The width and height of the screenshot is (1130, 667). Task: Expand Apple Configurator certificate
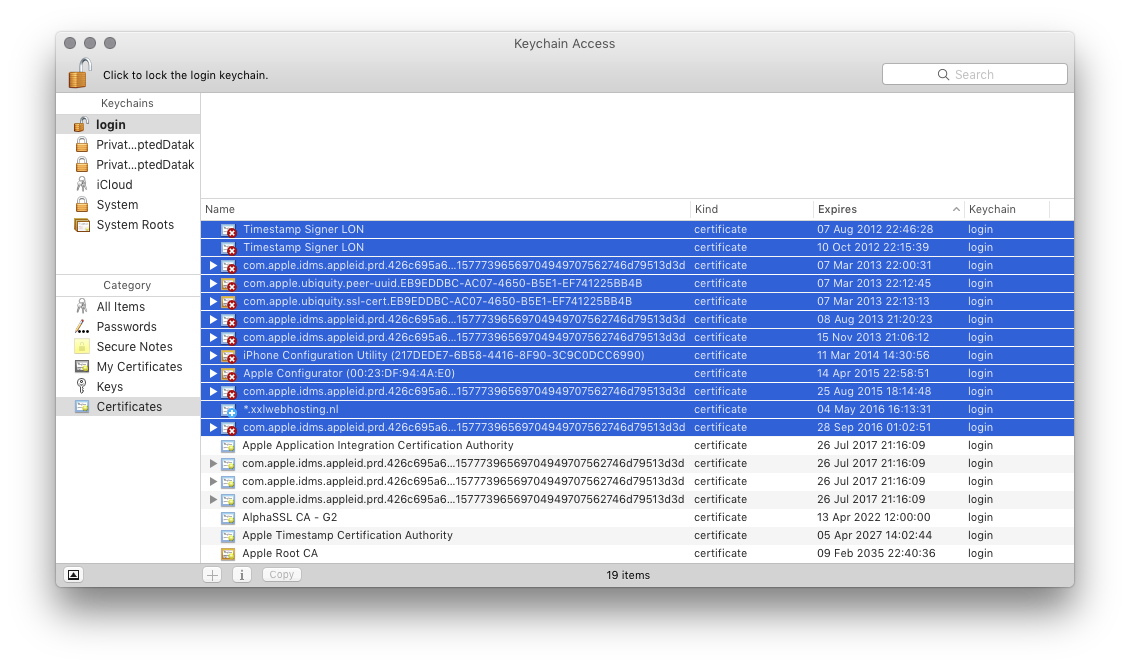click(x=213, y=373)
